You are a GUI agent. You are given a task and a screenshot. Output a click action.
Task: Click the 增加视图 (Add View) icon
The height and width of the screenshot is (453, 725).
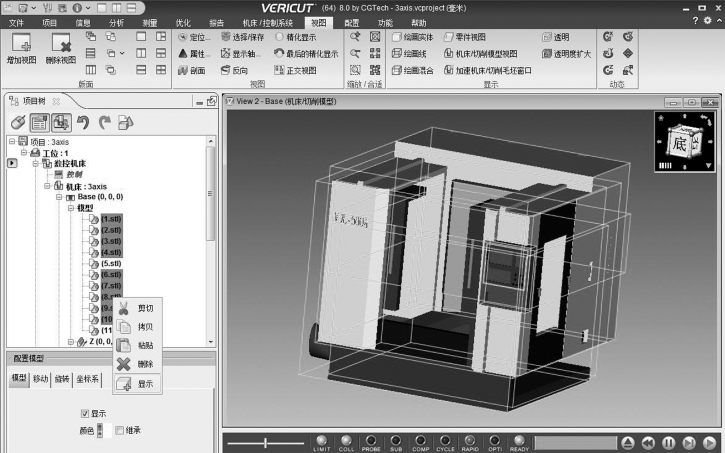click(x=22, y=46)
